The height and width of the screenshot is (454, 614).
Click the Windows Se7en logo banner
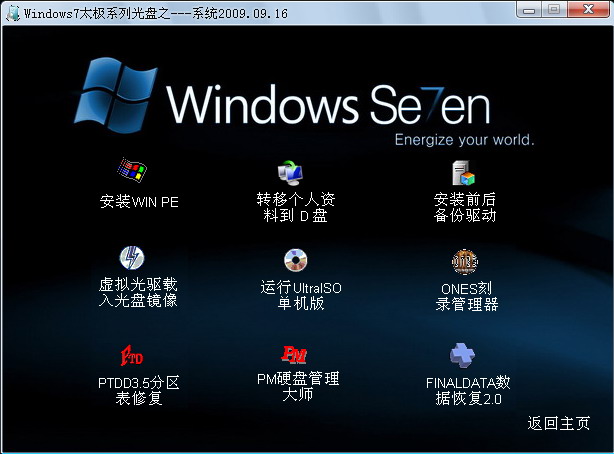pyautogui.click(x=282, y=96)
